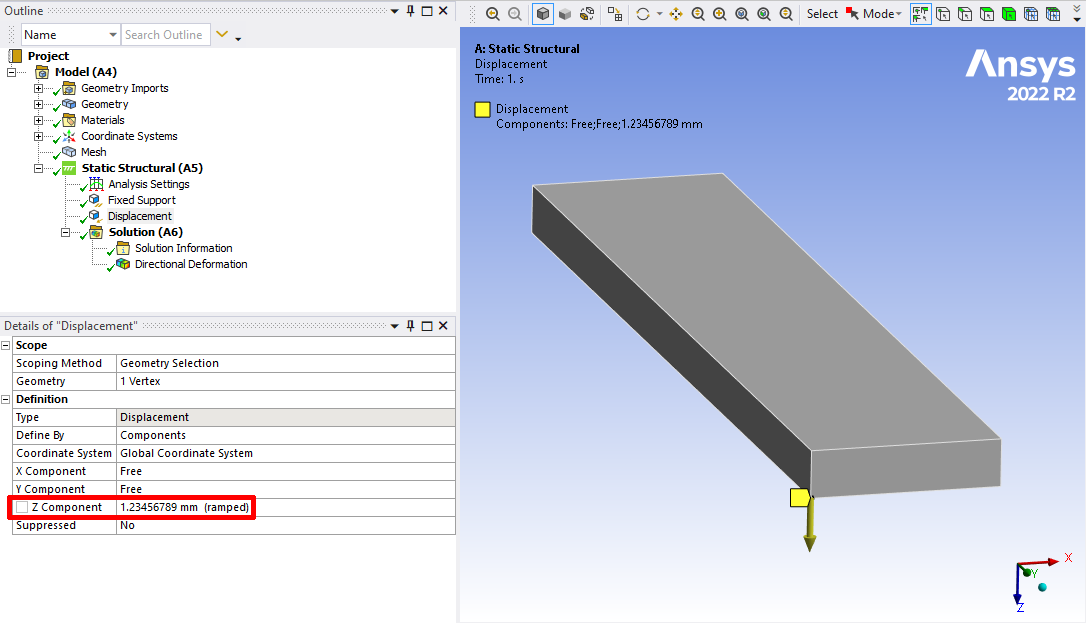The width and height of the screenshot is (1086, 623).
Task: Select the Vertex selection filter icon
Action: pyautogui.click(x=943, y=14)
